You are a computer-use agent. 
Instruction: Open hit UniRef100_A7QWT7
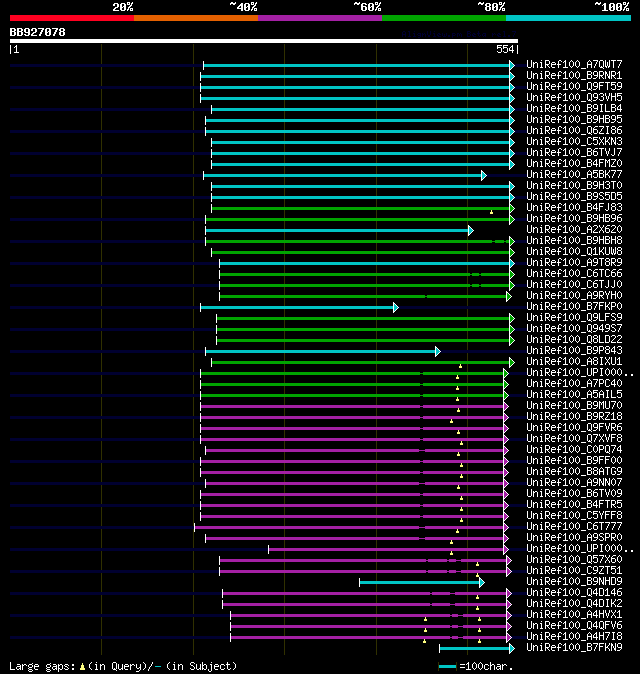(x=574, y=64)
